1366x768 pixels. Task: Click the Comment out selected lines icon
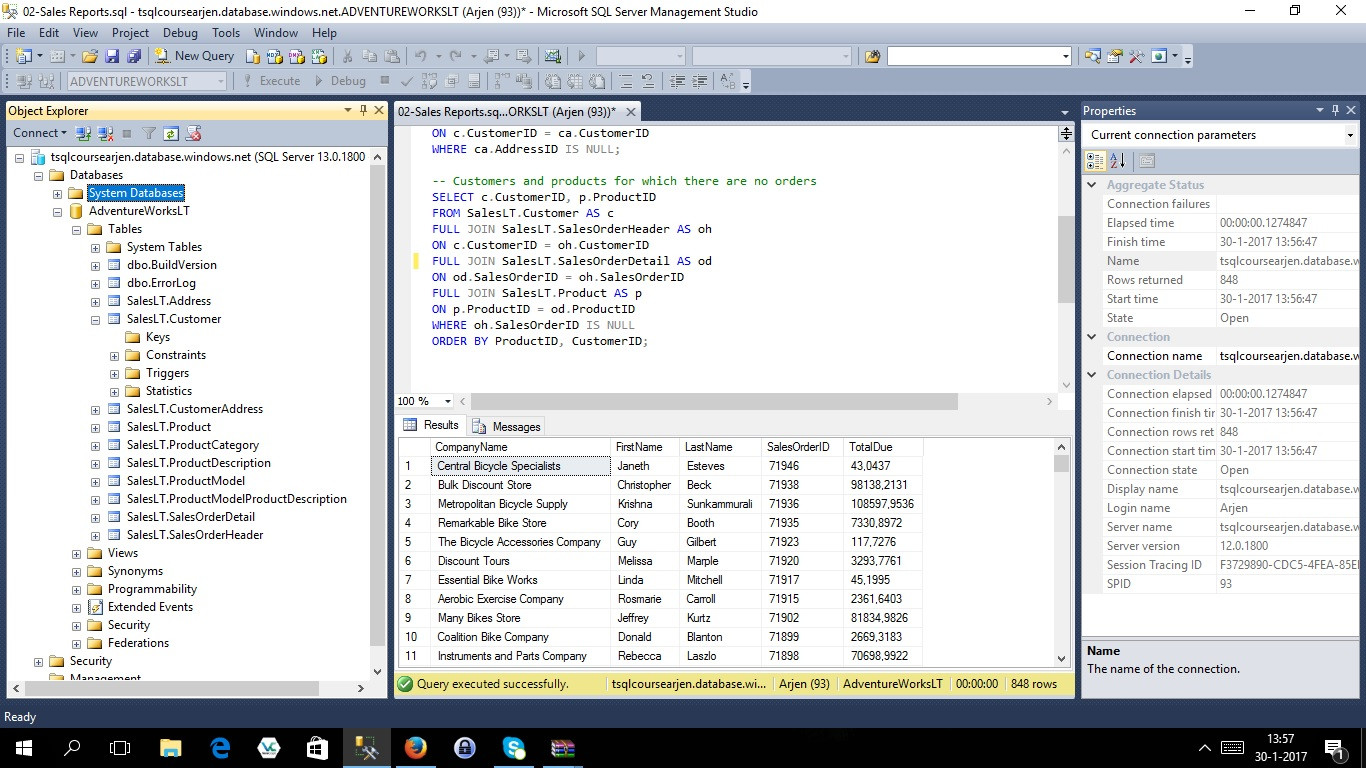[x=627, y=81]
